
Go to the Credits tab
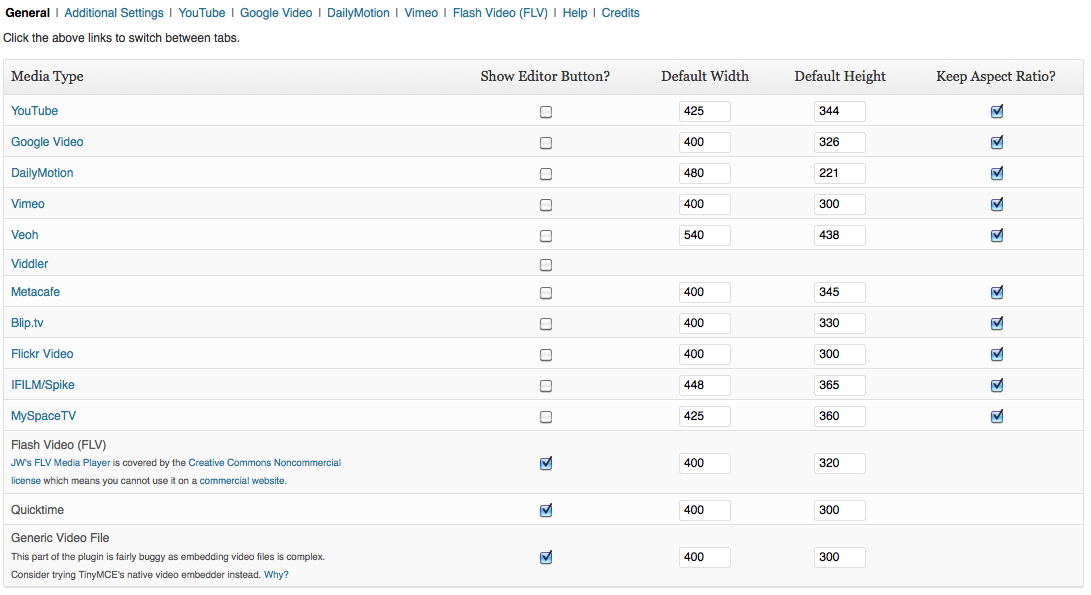click(620, 13)
